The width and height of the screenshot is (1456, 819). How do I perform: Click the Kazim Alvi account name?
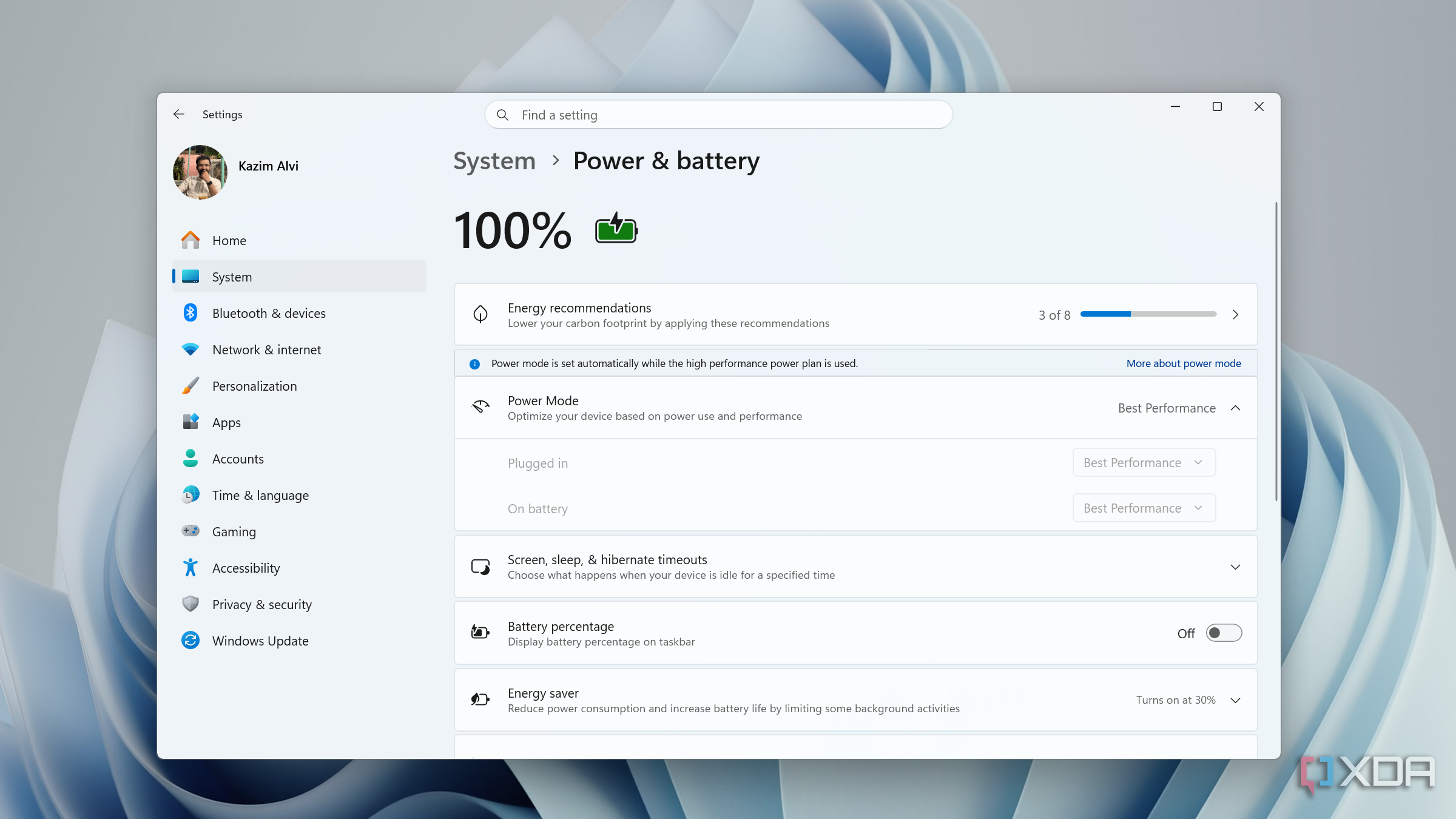pyautogui.click(x=268, y=166)
